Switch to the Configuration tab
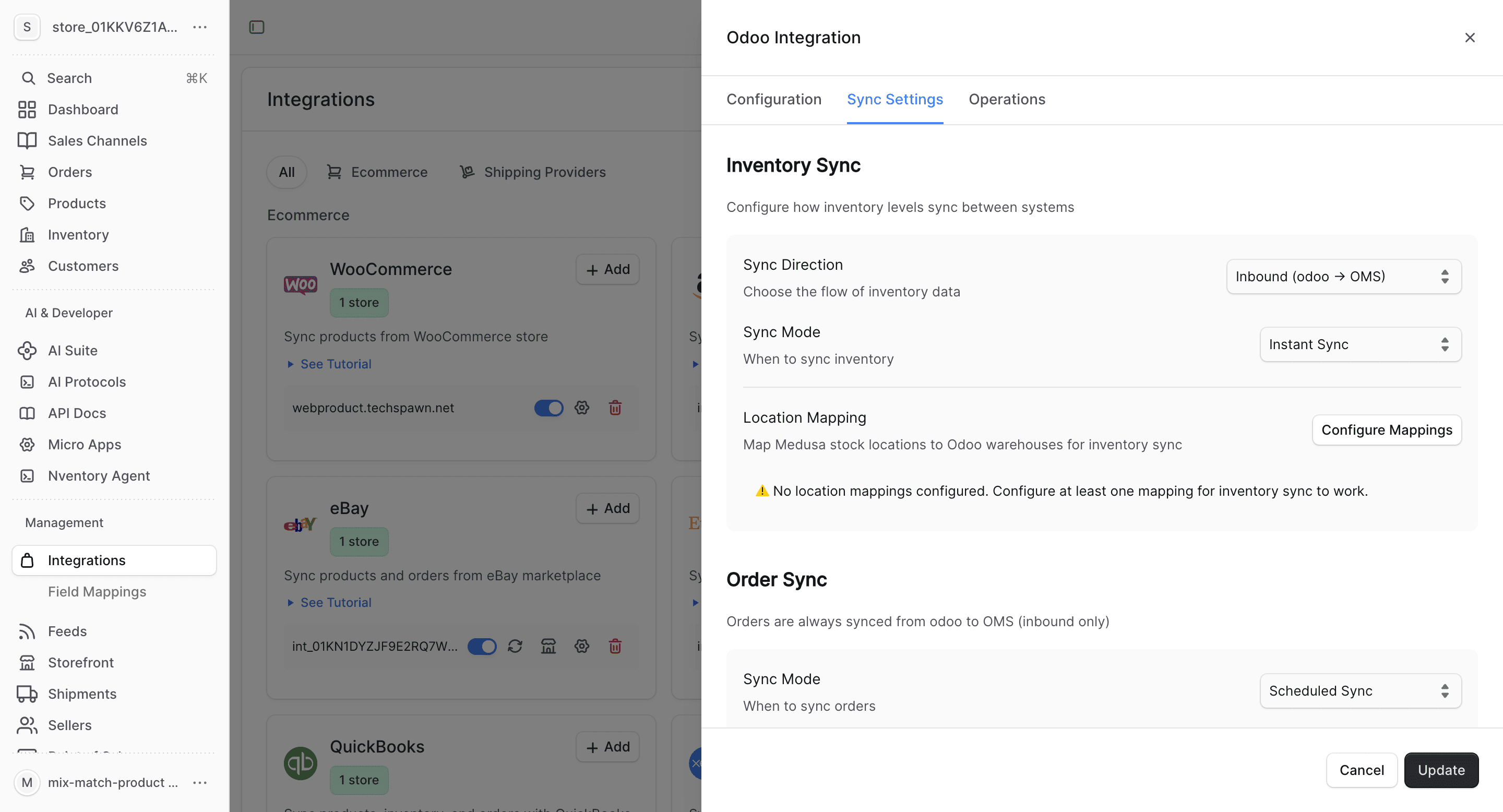Viewport: 1503px width, 812px height. coord(773,100)
